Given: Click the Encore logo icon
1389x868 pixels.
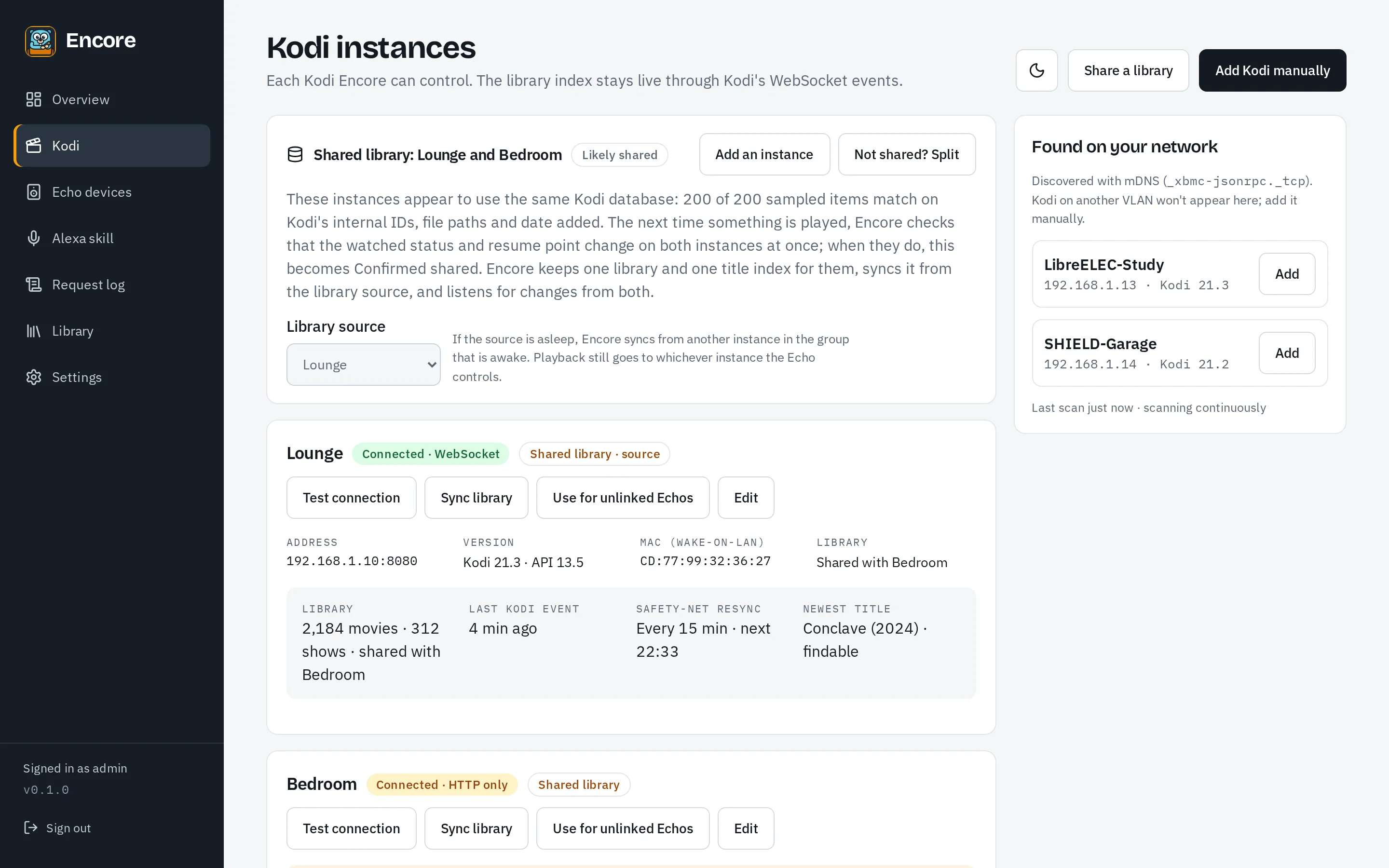Looking at the screenshot, I should (40, 41).
